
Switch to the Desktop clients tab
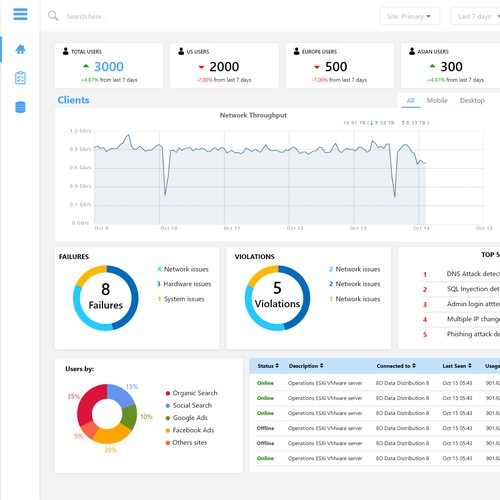point(472,101)
